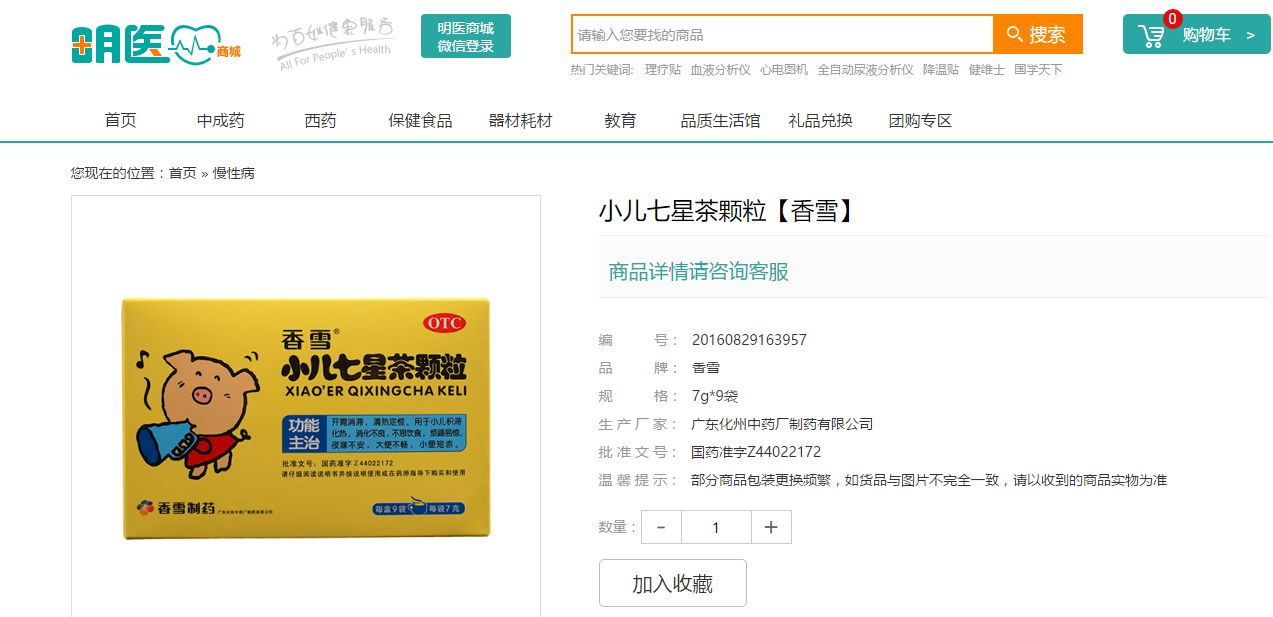Viewport: 1273px width, 617px height.
Task: Click the orange 搜索 button
Action: pyautogui.click(x=1038, y=34)
